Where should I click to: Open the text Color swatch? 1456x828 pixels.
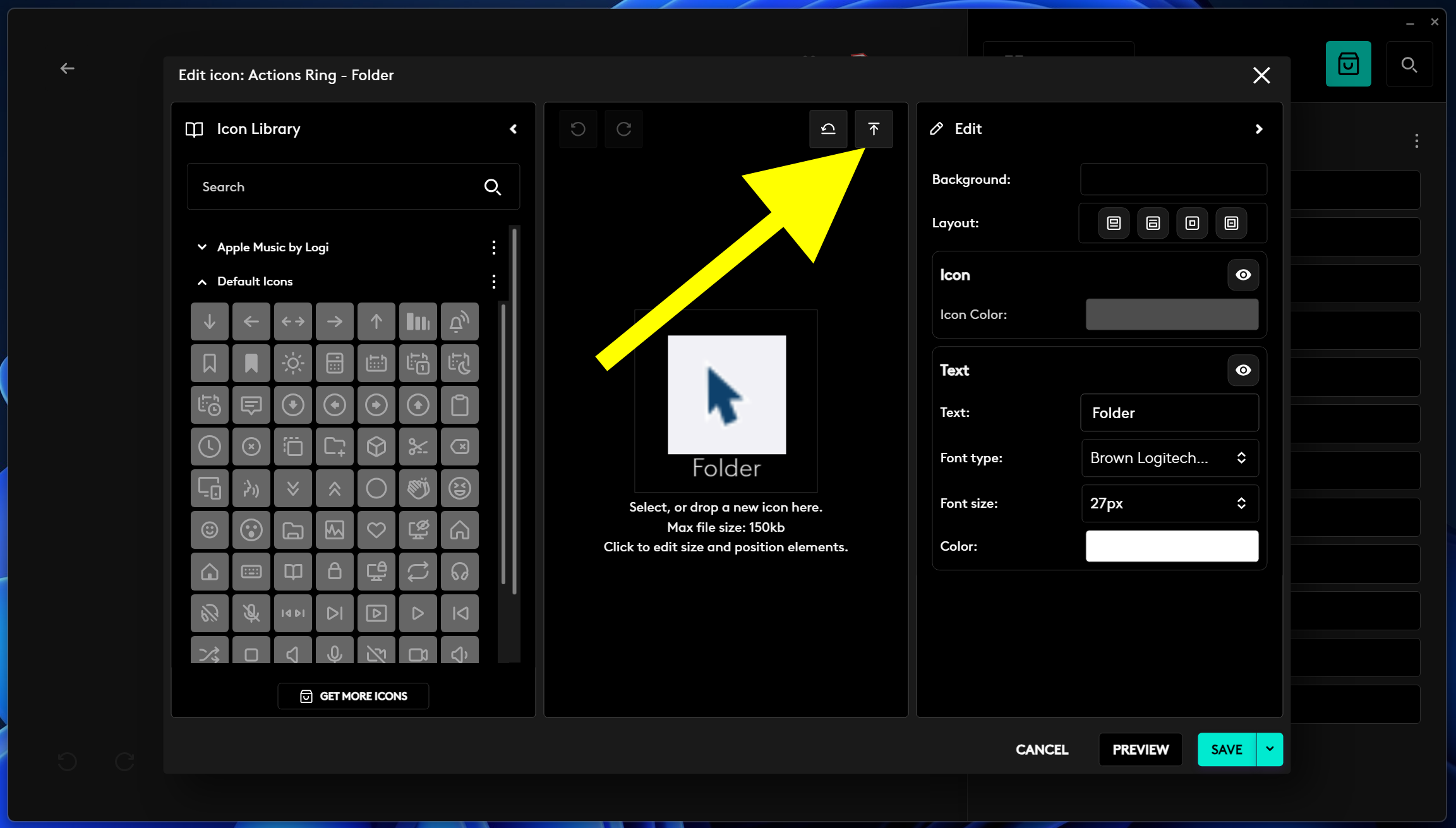coord(1172,546)
